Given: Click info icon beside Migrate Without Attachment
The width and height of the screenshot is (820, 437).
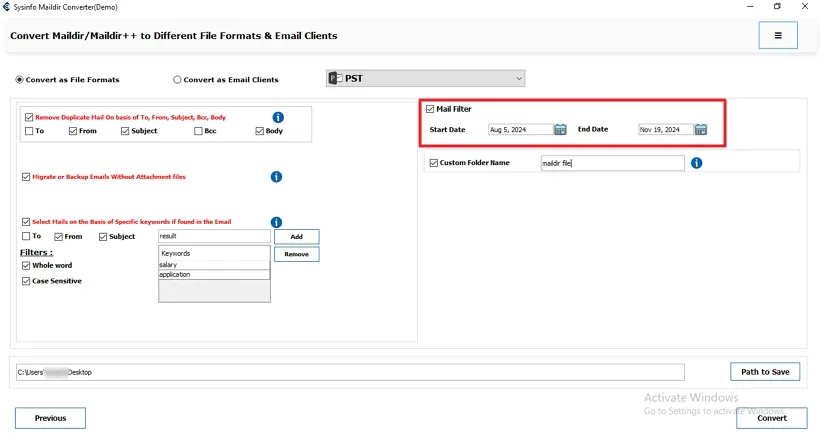Looking at the screenshot, I should click(276, 177).
